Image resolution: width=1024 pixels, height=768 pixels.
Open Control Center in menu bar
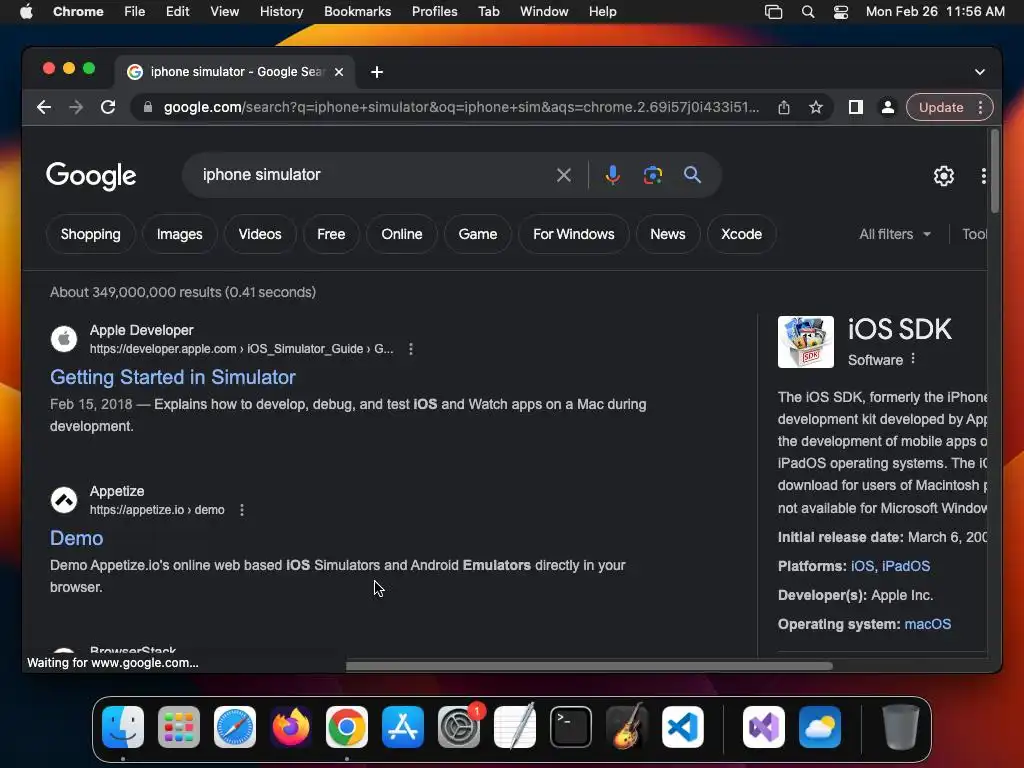click(x=840, y=12)
